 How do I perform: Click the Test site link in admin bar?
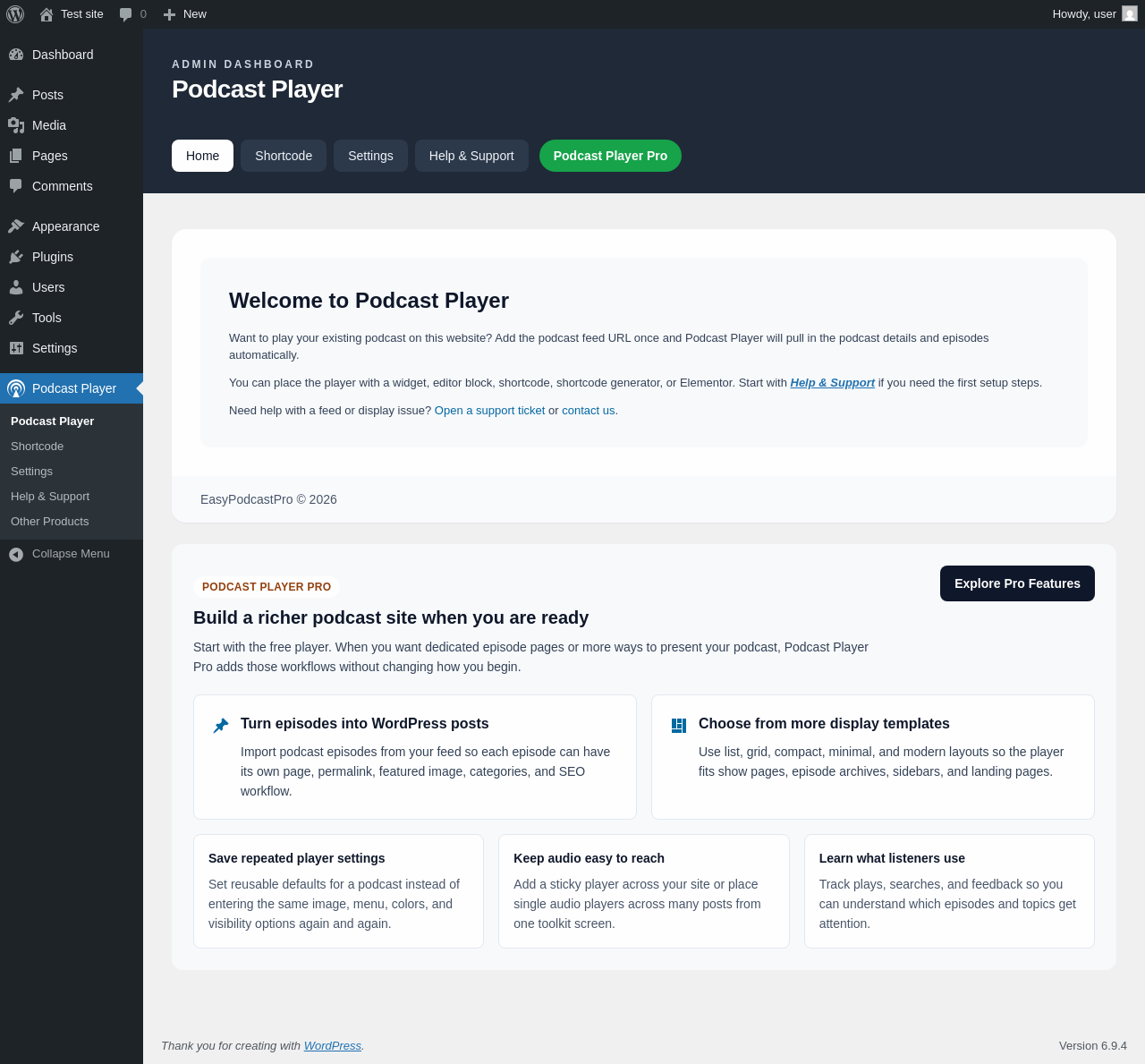[72, 14]
